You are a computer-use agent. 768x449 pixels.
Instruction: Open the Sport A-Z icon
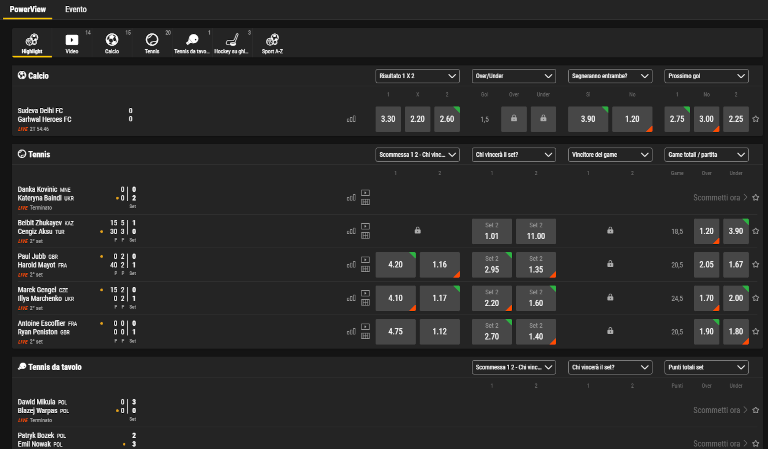271,42
